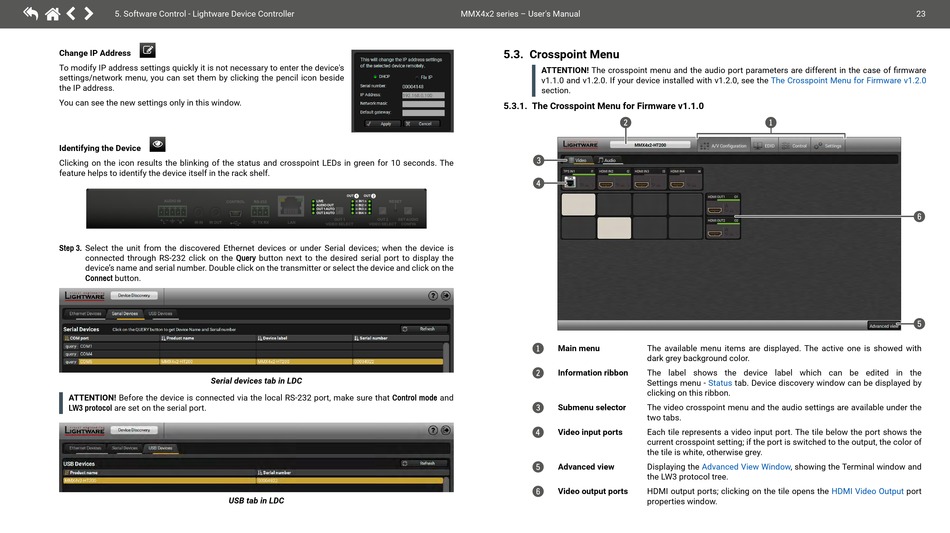Sort by the Device label column header

pos(304,338)
